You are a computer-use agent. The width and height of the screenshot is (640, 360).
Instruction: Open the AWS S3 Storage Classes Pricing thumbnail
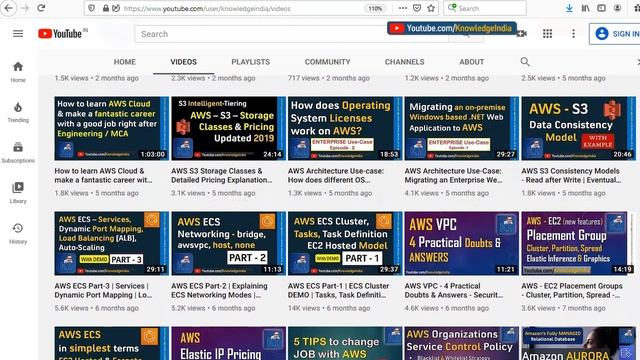[228, 128]
